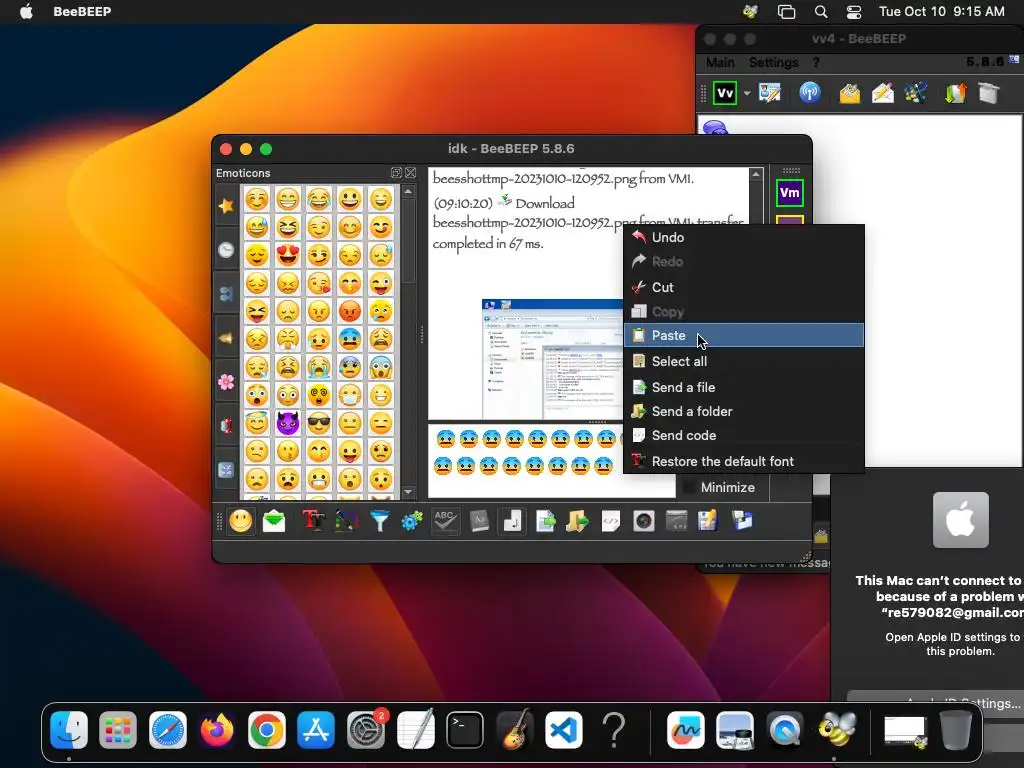Switch to the blue symbols emoticon category
Viewport: 1024px width, 768px height.
(226, 470)
